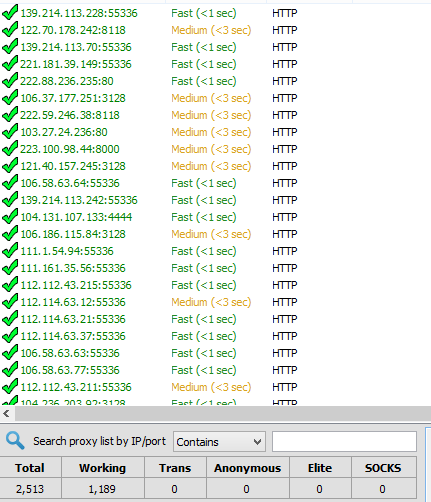
Task: Click the magnifying glass search icon
Action: (x=15, y=441)
